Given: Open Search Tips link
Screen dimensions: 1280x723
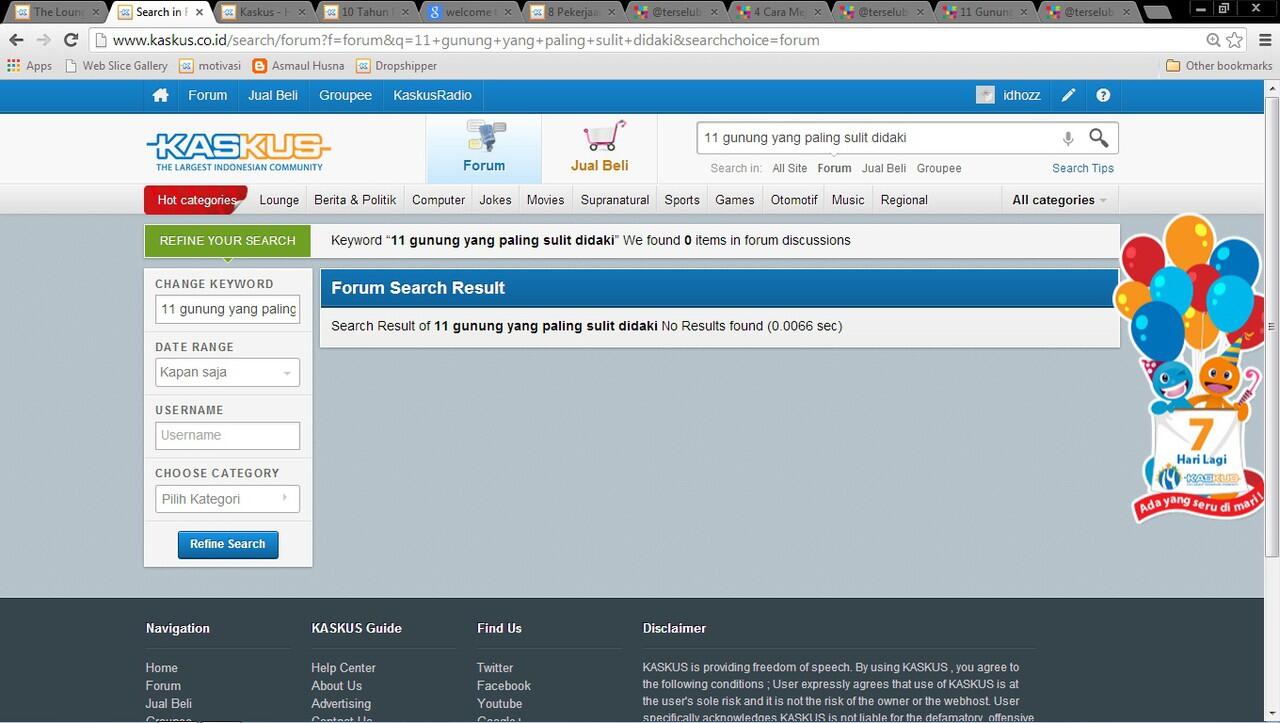Looking at the screenshot, I should click(1083, 168).
